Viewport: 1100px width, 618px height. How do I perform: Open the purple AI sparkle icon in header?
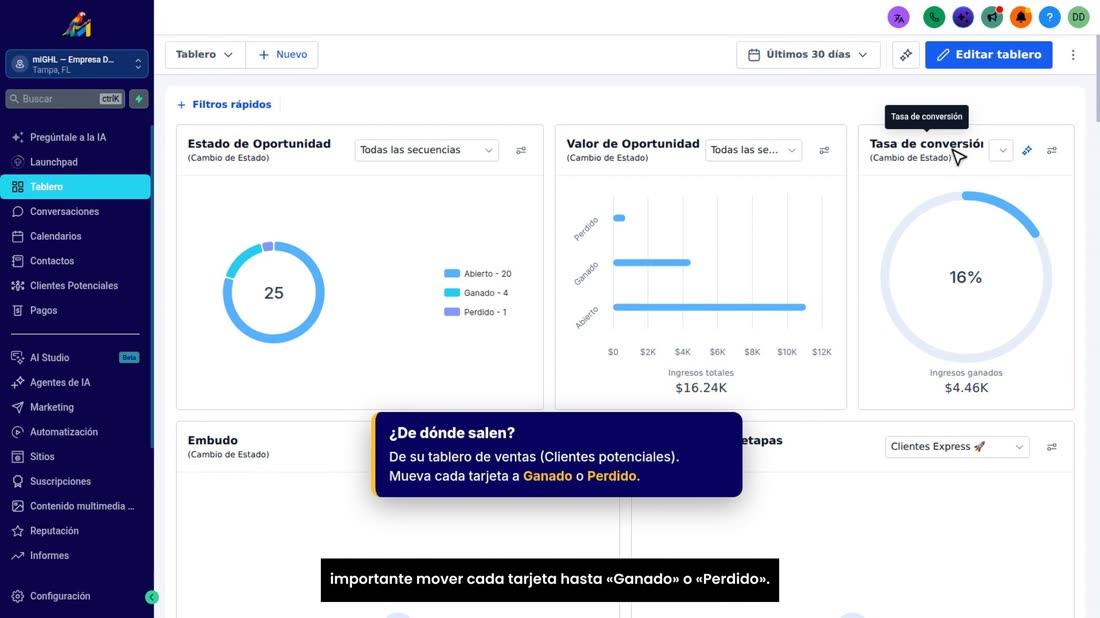pos(962,18)
